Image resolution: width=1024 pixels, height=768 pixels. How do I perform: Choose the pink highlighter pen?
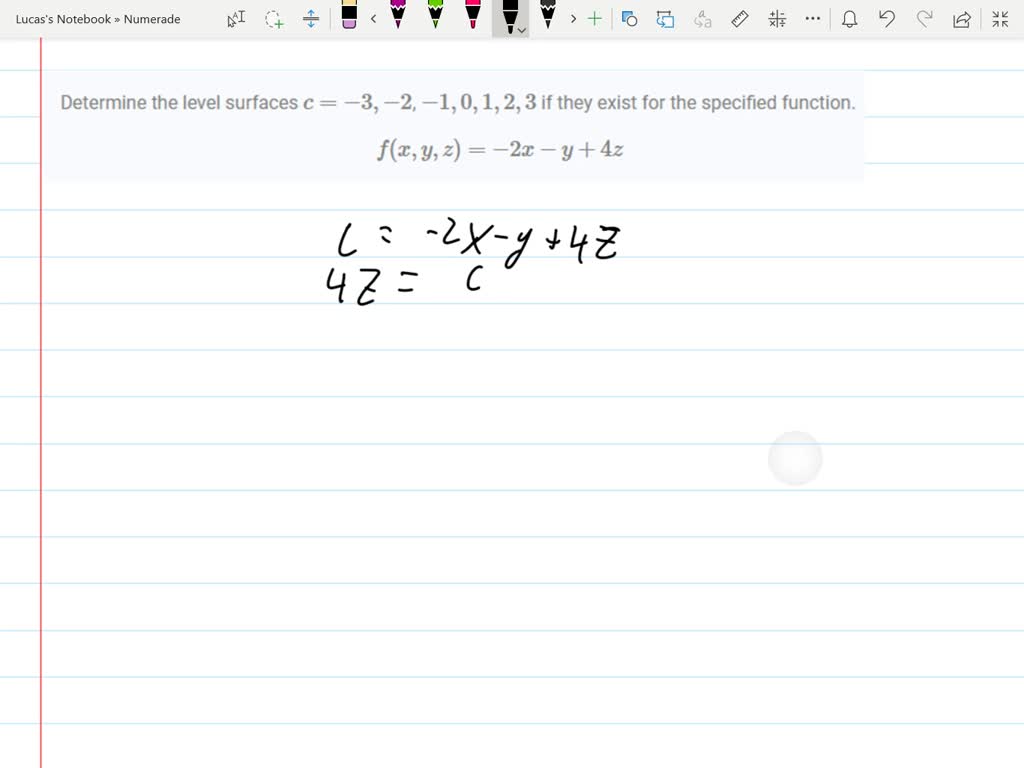pyautogui.click(x=473, y=18)
